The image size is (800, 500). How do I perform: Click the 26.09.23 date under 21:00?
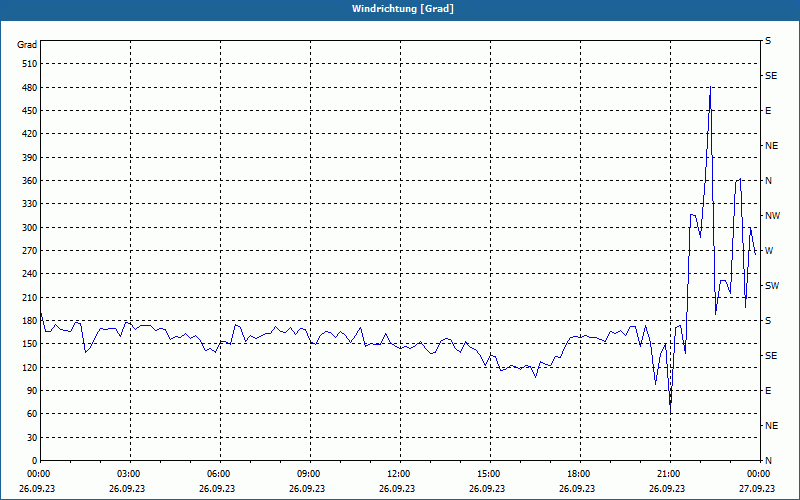[667, 488]
